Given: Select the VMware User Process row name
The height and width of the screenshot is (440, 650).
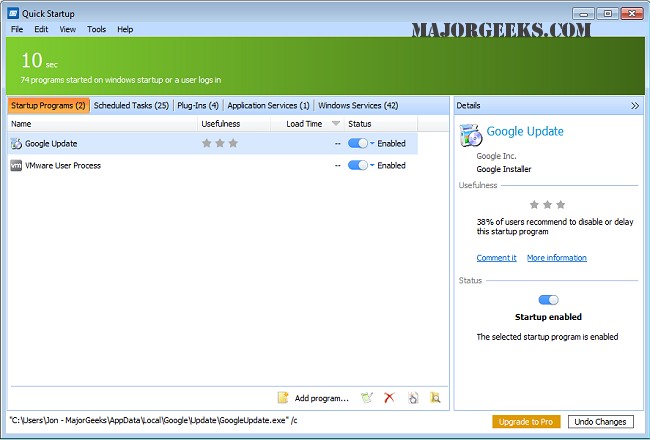Looking at the screenshot, I should point(63,165).
